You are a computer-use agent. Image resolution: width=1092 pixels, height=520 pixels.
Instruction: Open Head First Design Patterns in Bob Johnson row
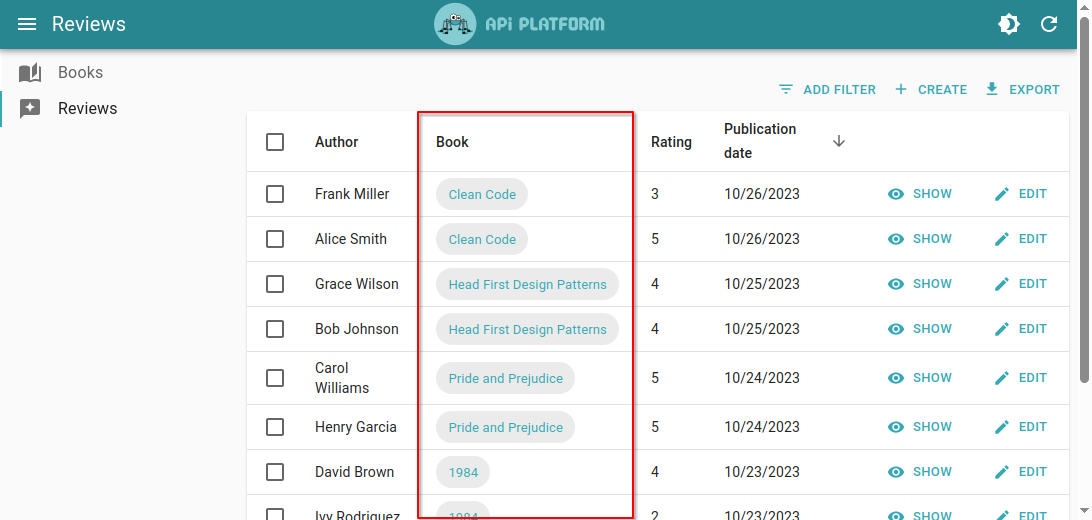point(527,329)
